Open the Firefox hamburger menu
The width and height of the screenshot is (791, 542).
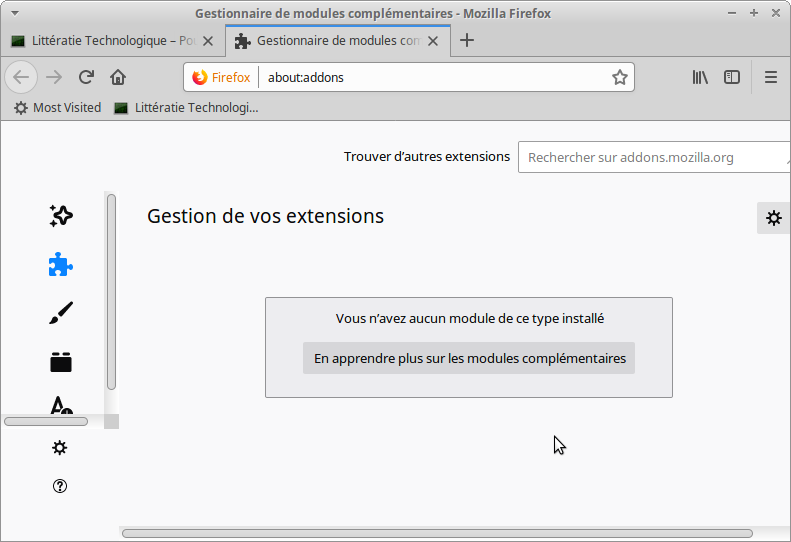pyautogui.click(x=771, y=77)
